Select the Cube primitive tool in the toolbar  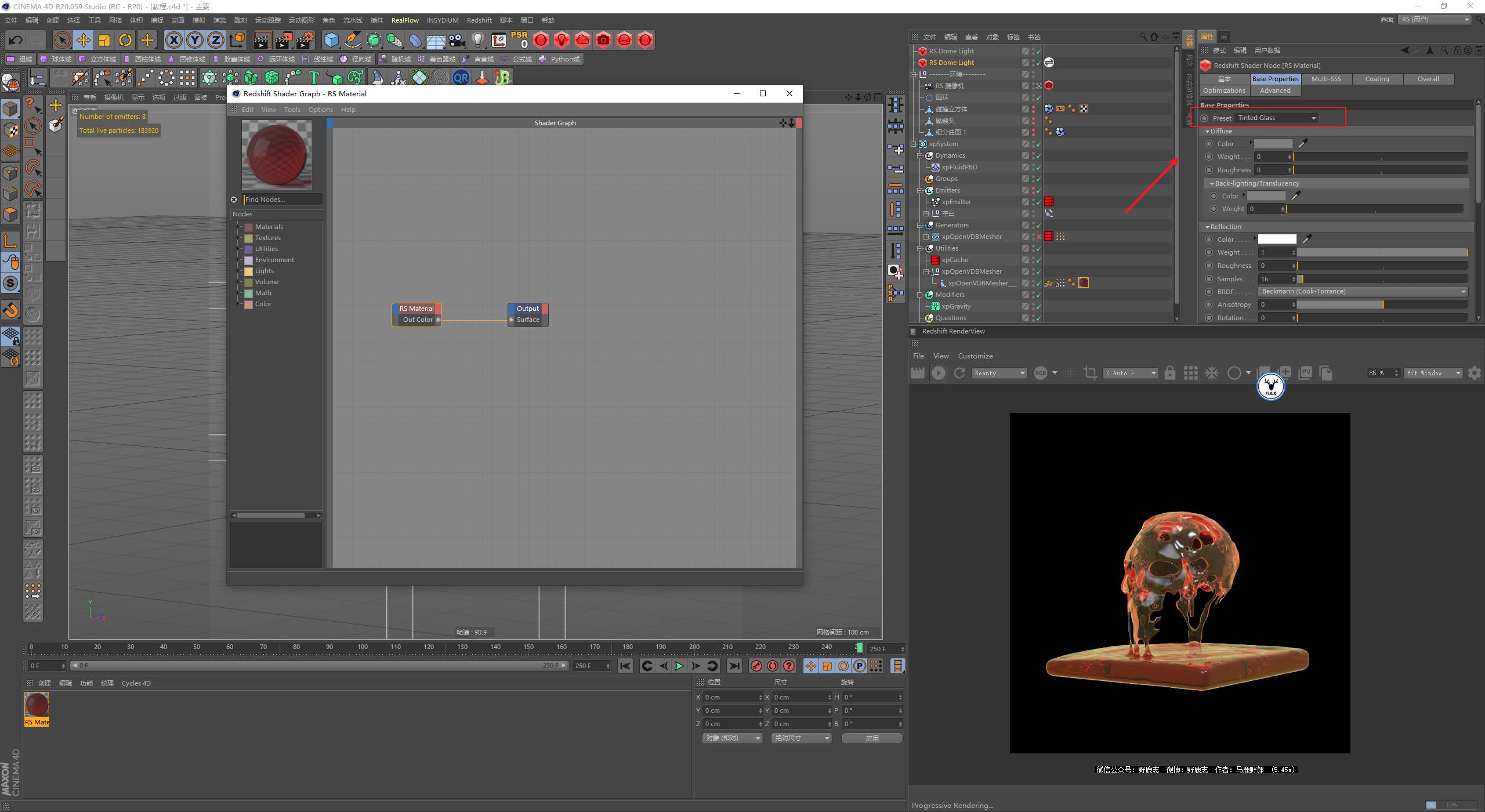click(331, 40)
